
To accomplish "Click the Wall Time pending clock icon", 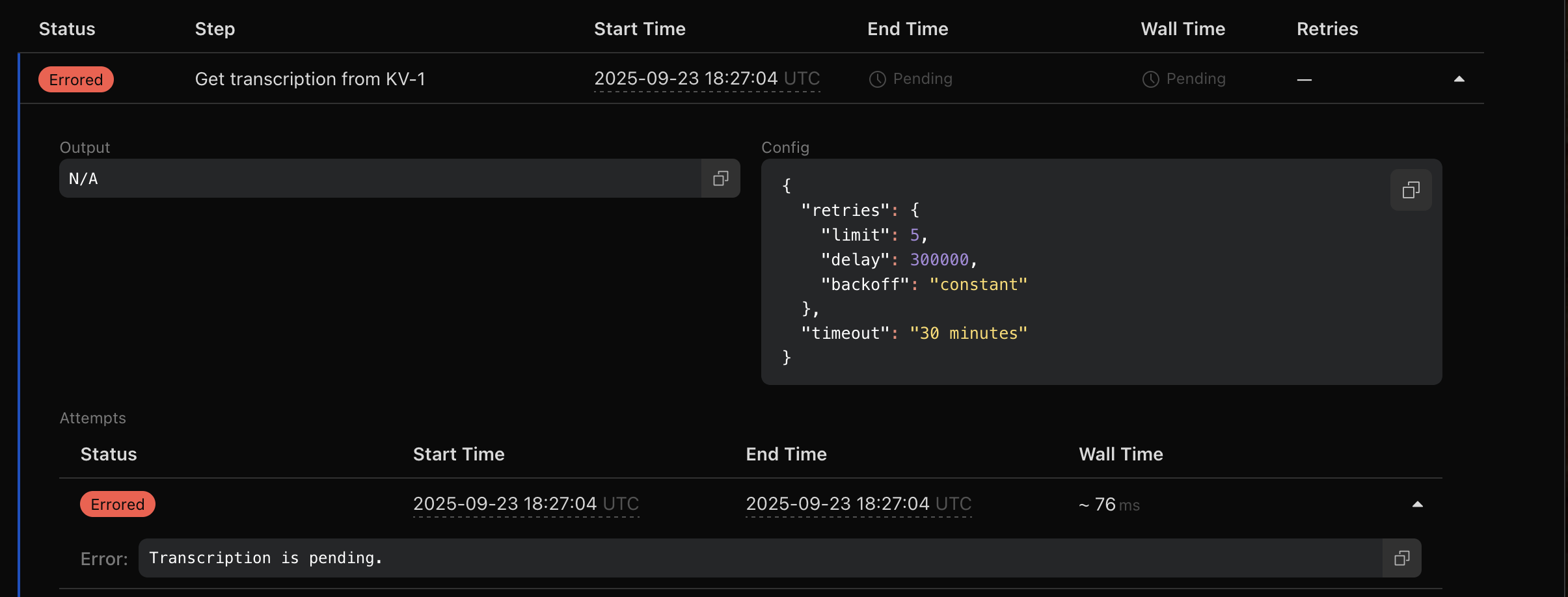I will click(x=1150, y=79).
